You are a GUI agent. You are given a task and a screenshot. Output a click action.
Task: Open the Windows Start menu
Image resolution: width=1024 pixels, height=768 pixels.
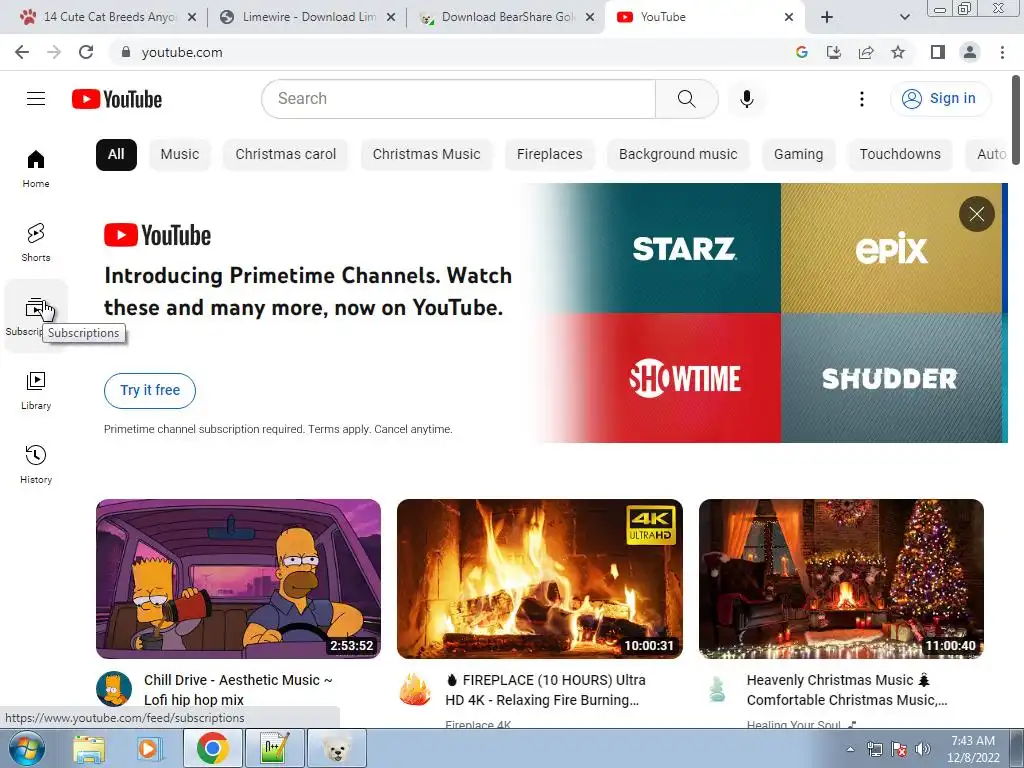click(x=27, y=748)
